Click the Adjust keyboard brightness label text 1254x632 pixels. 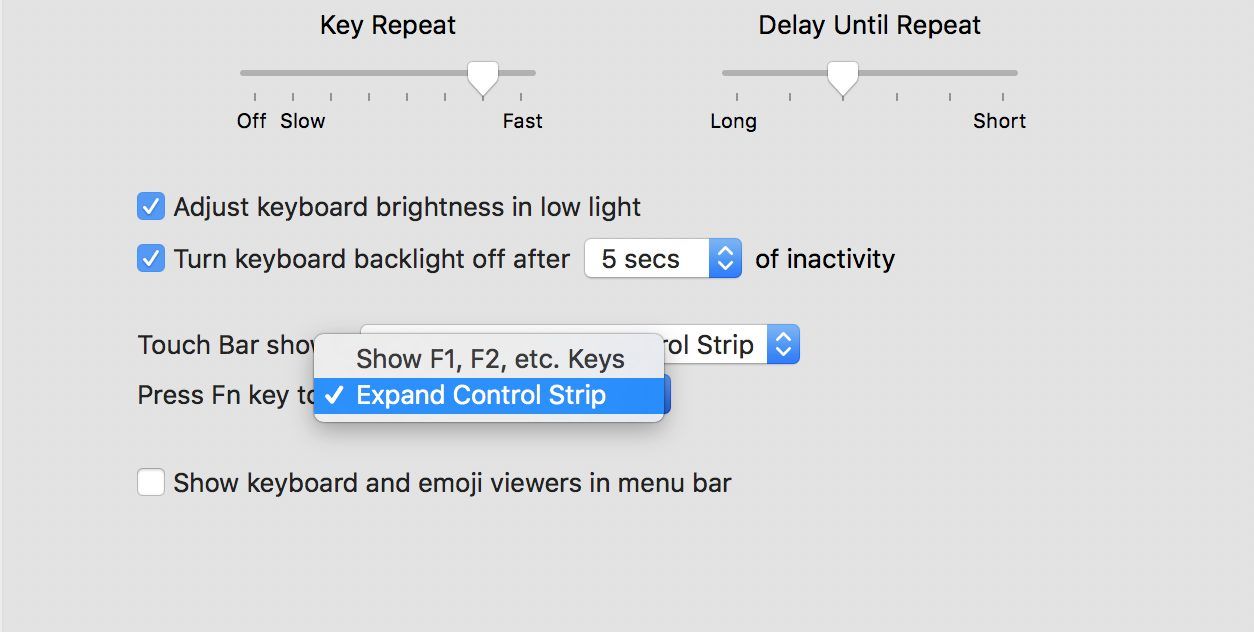tap(407, 207)
